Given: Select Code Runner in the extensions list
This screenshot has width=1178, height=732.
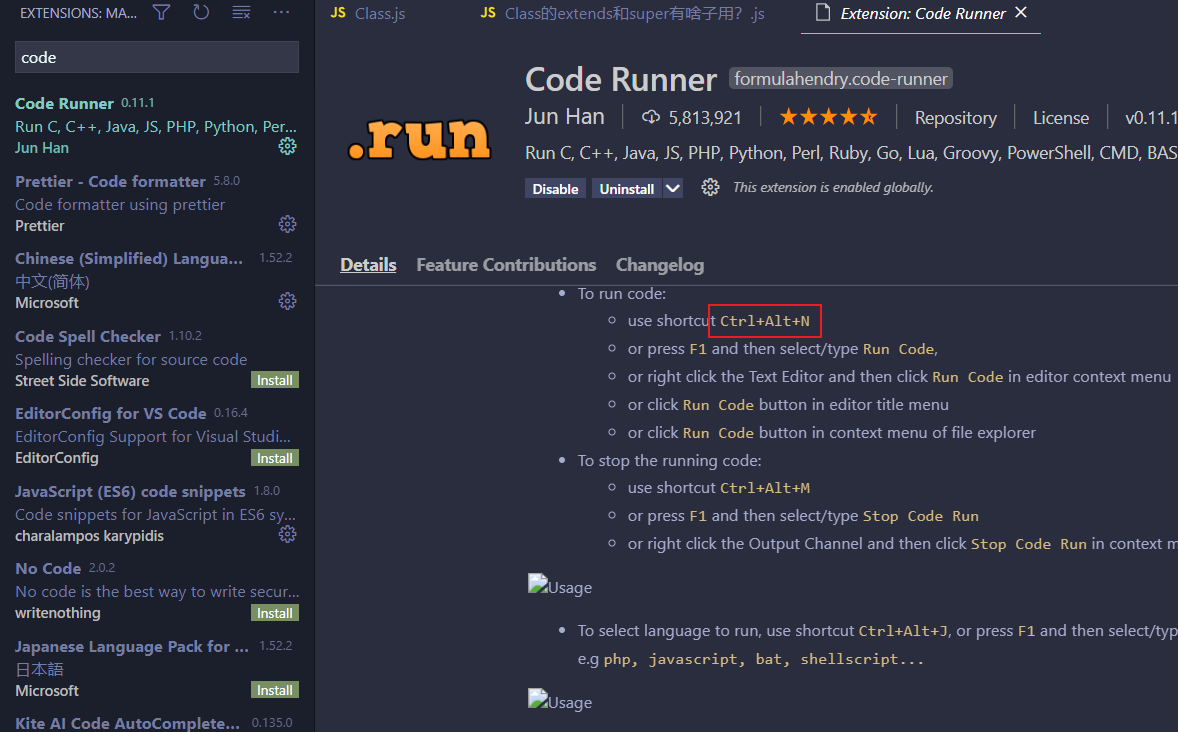Looking at the screenshot, I should (157, 126).
